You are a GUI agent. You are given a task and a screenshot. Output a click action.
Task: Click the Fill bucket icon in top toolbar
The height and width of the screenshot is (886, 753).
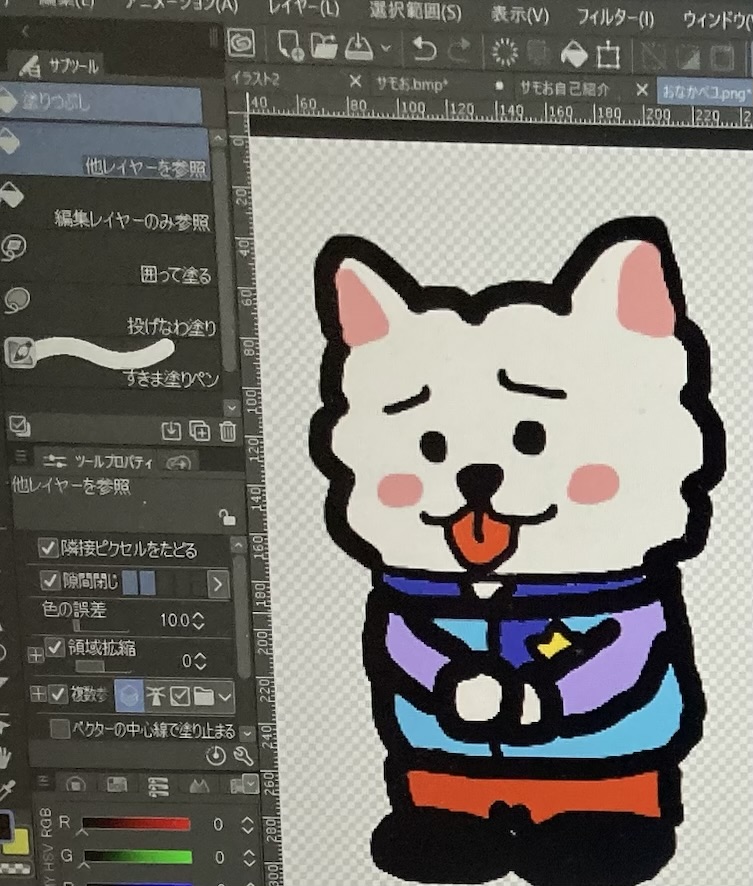(x=572, y=52)
